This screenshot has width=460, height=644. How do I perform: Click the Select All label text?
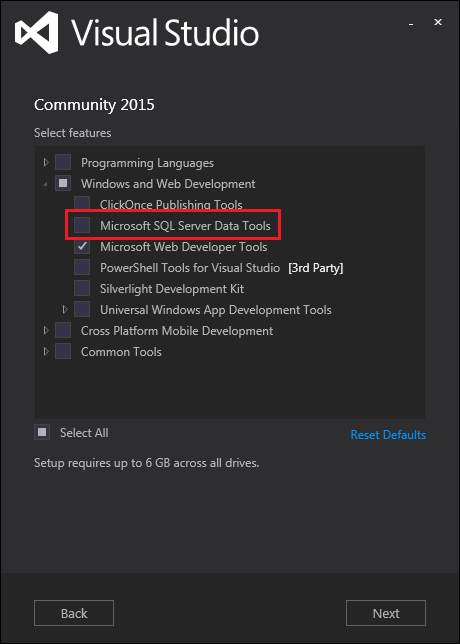(84, 433)
